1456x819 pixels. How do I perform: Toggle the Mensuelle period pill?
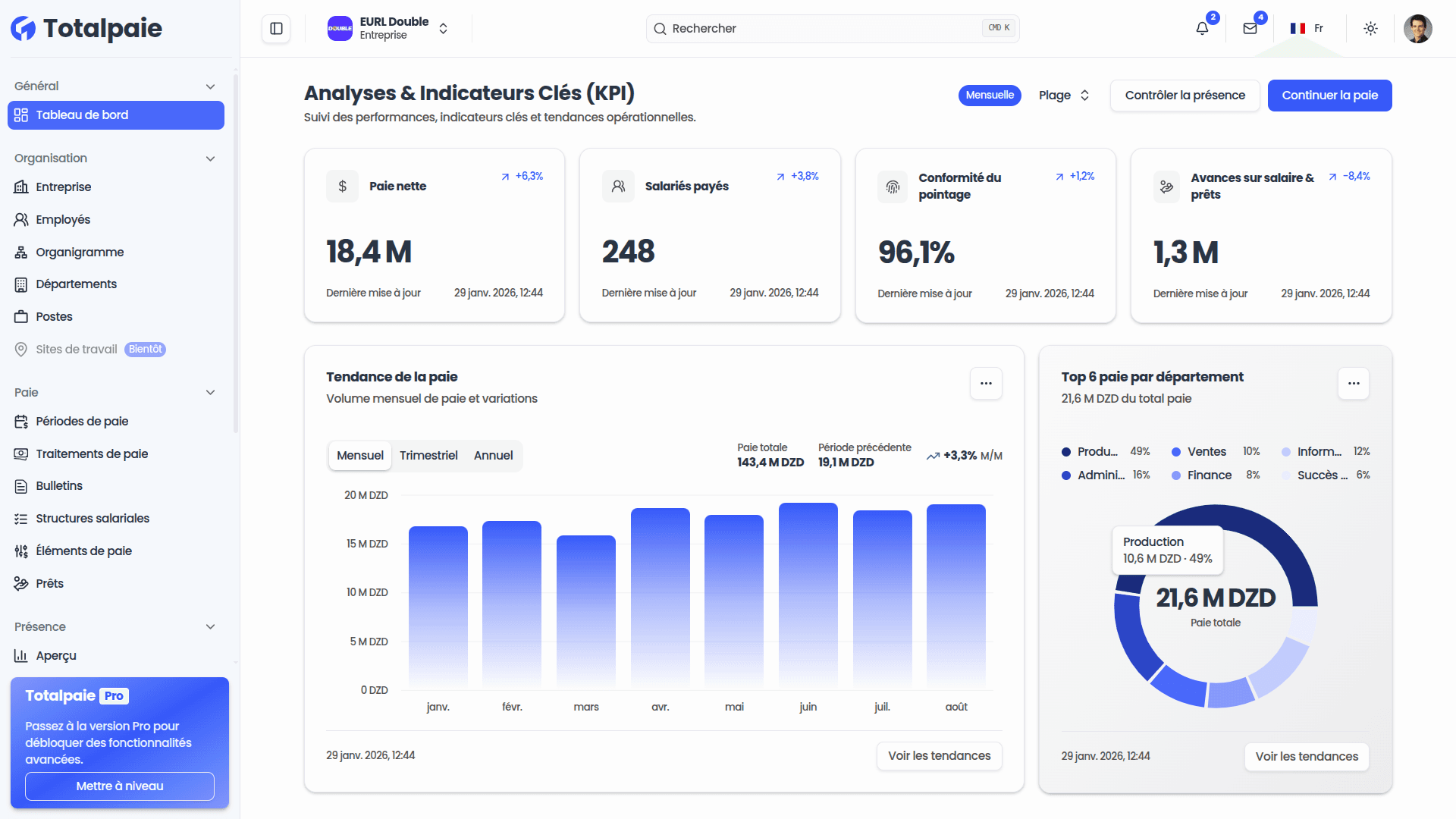coord(990,96)
